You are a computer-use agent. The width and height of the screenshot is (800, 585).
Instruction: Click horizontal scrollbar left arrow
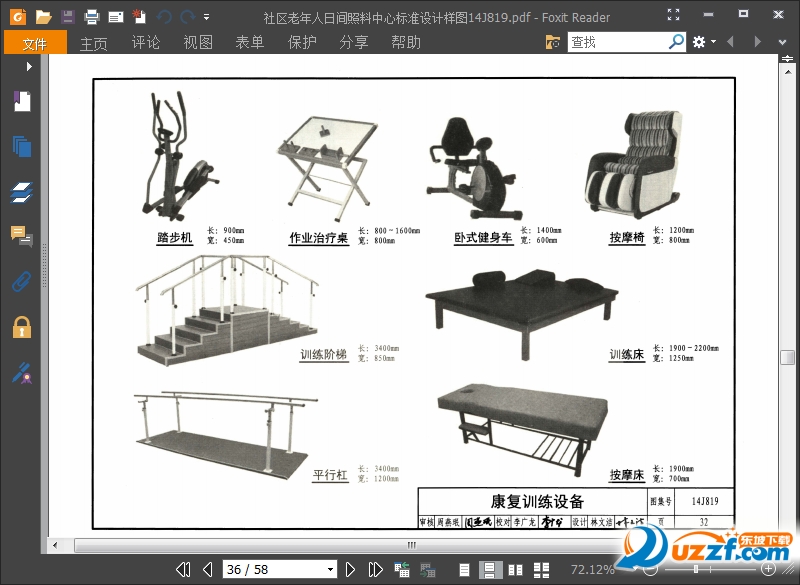(x=55, y=545)
